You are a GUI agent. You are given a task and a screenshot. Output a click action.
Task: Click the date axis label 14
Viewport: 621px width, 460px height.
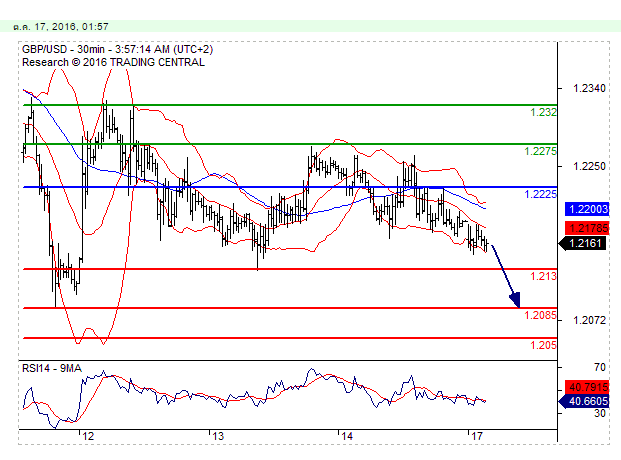347,436
